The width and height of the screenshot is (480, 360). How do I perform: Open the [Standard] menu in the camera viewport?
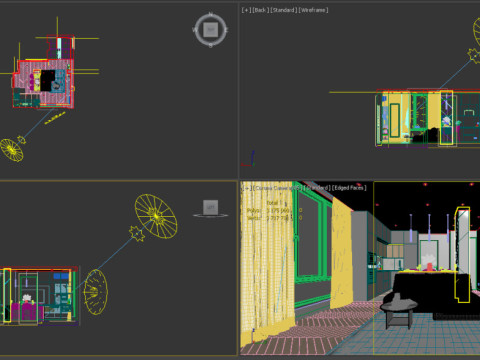coord(317,188)
